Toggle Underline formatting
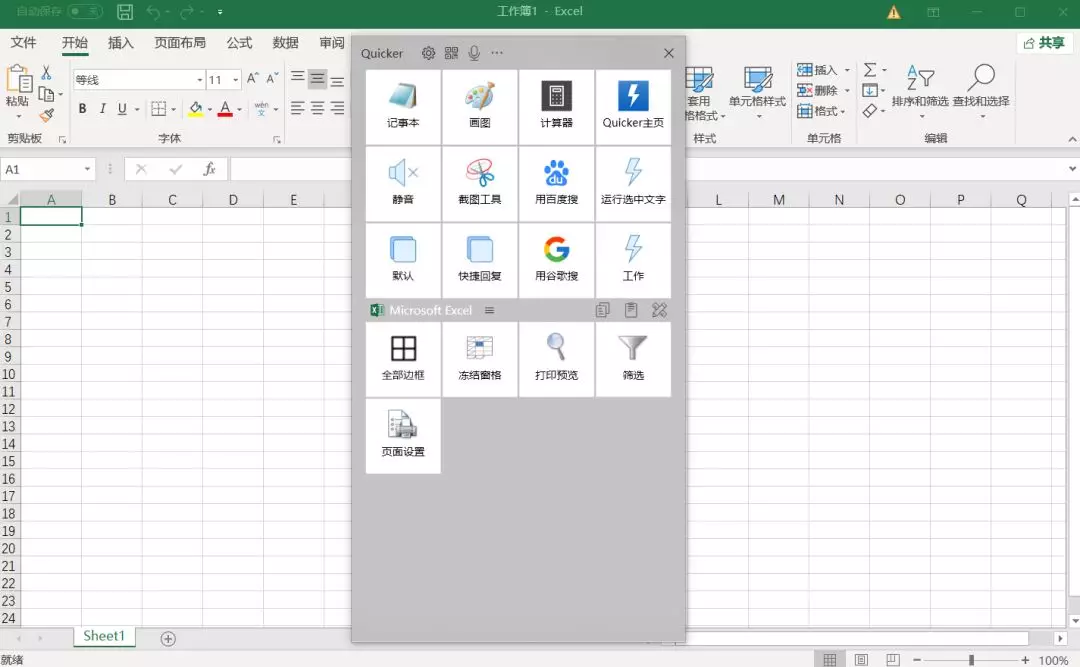This screenshot has width=1080, height=667. point(122,108)
